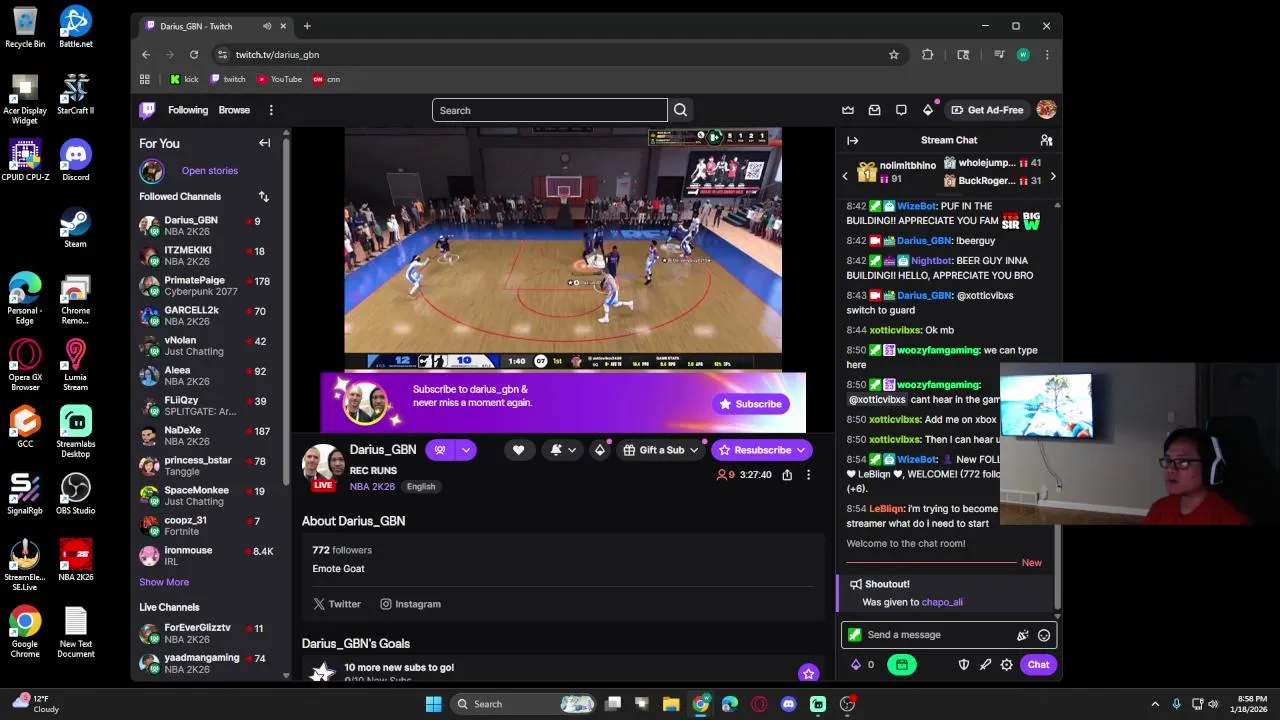
Task: Open the Bits button beside notifications bell
Action: pos(599,450)
